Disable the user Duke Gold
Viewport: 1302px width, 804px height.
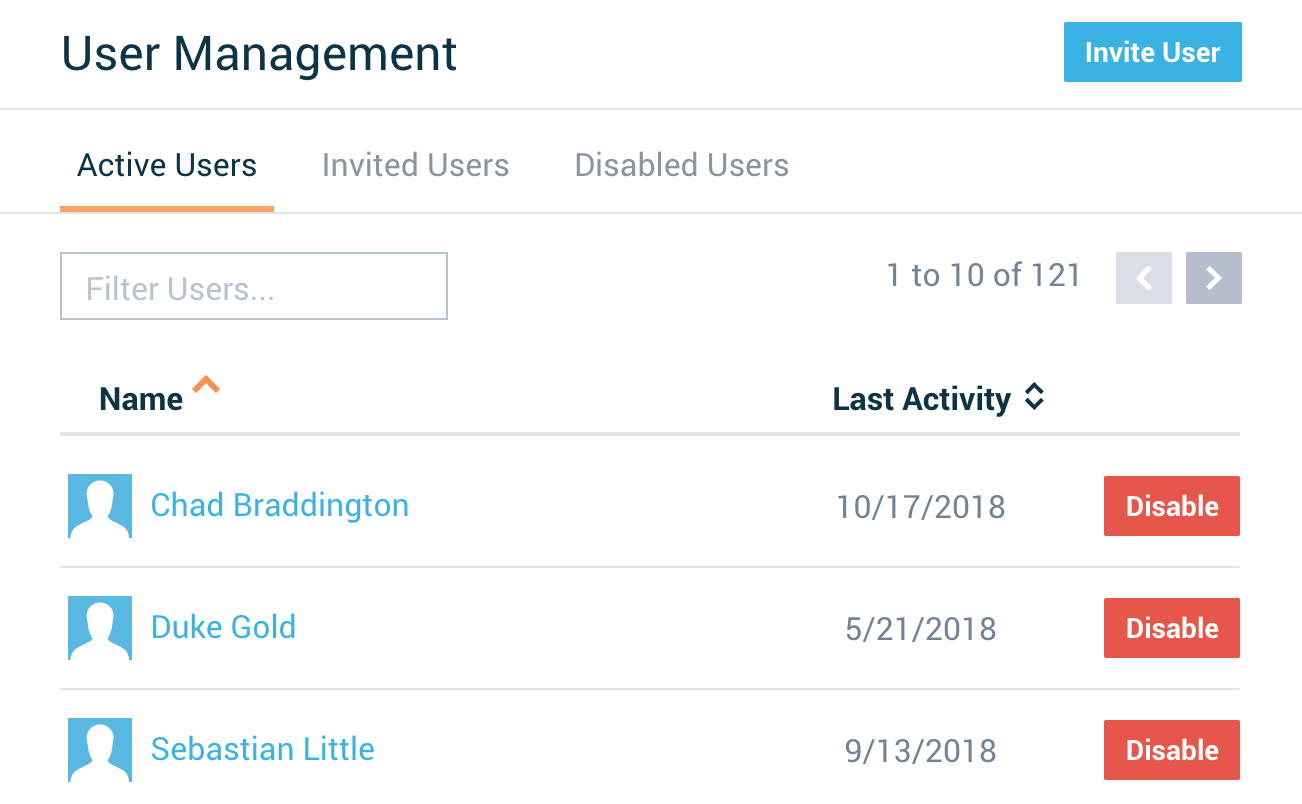pos(1171,628)
